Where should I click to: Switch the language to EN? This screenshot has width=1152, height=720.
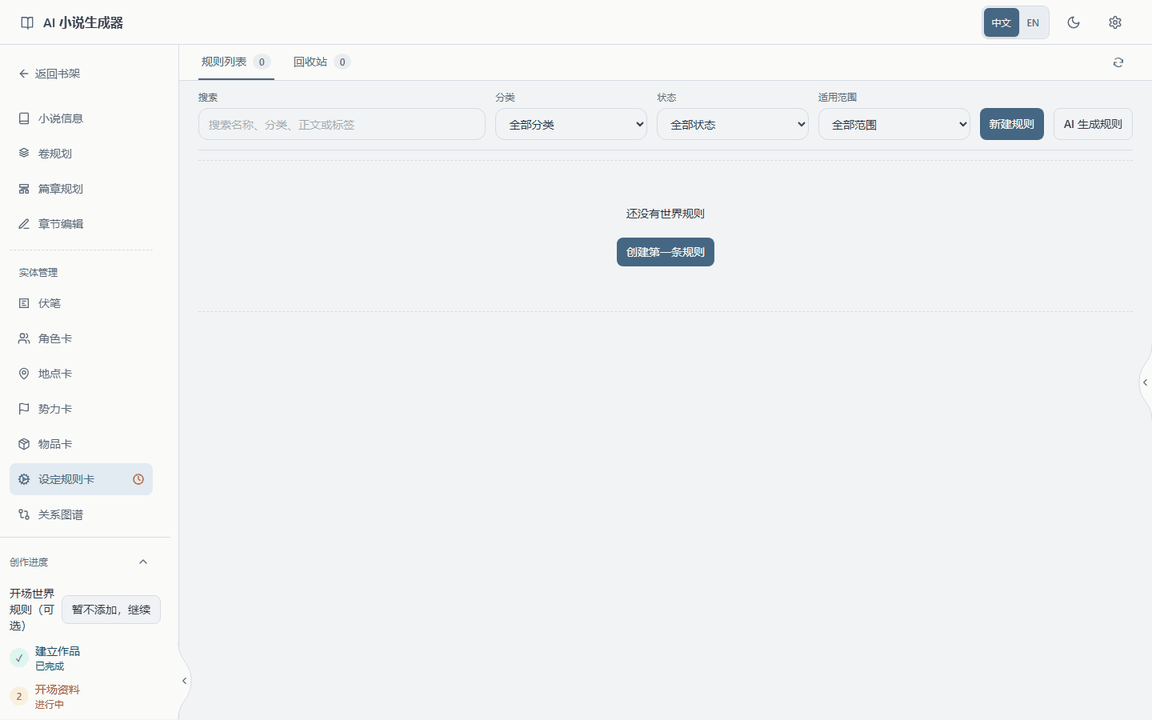click(x=1033, y=23)
